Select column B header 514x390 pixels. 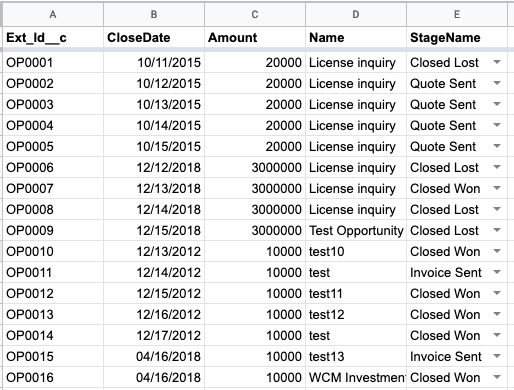(154, 14)
